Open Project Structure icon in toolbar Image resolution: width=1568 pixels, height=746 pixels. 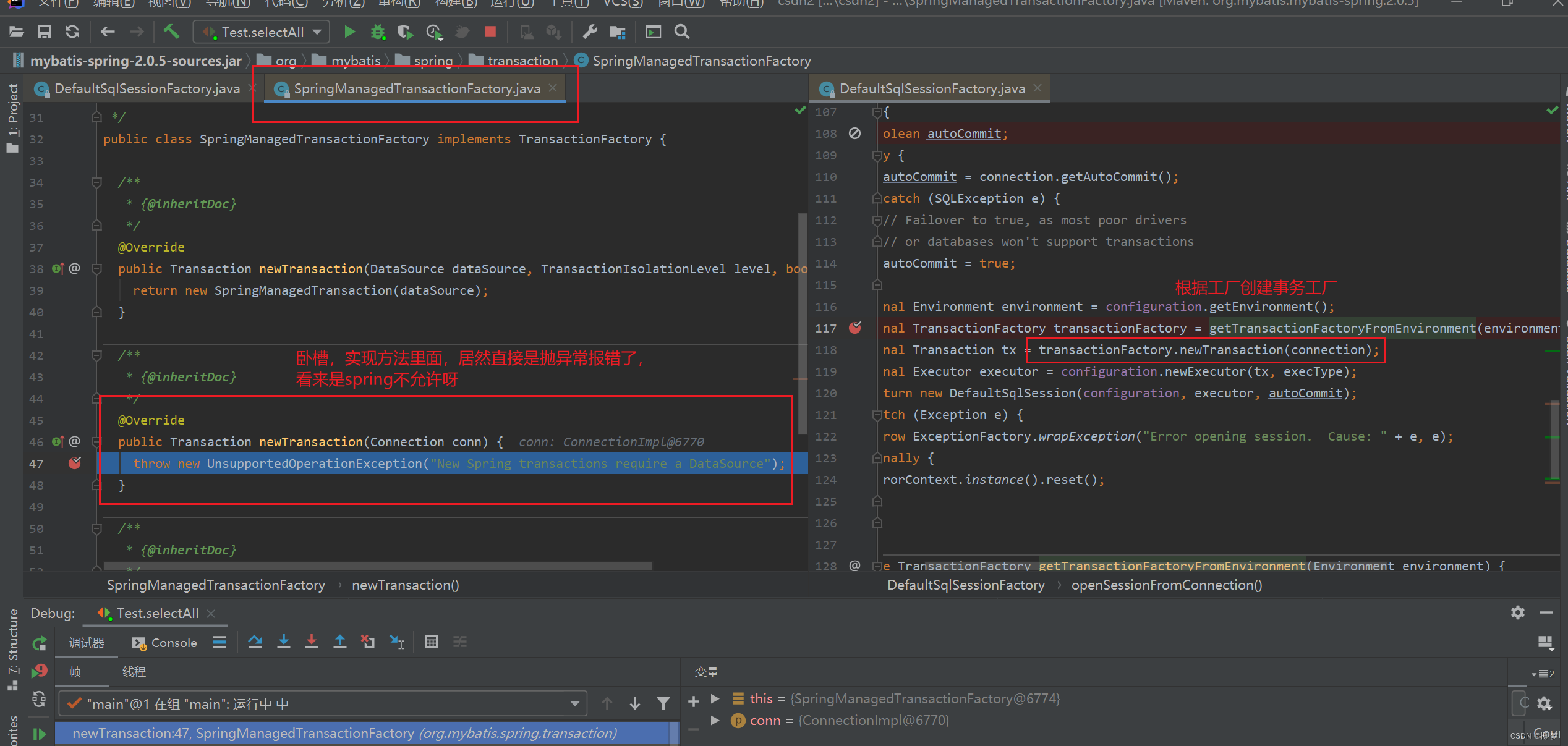pyautogui.click(x=618, y=32)
